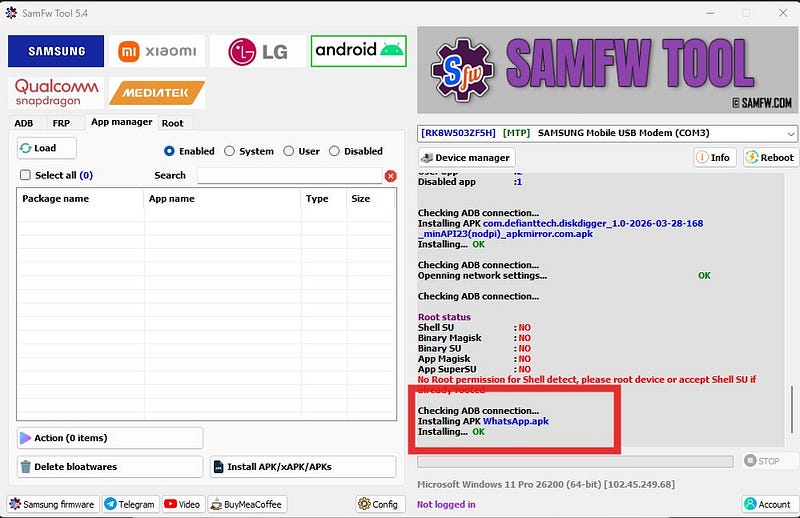Select the LG brand tile
The image size is (800, 518).
coord(258,51)
